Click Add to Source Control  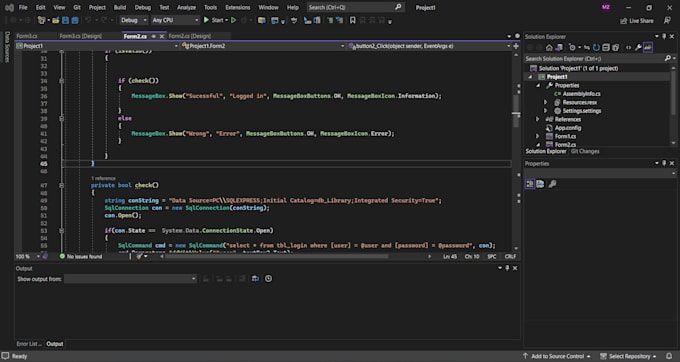(x=557, y=356)
